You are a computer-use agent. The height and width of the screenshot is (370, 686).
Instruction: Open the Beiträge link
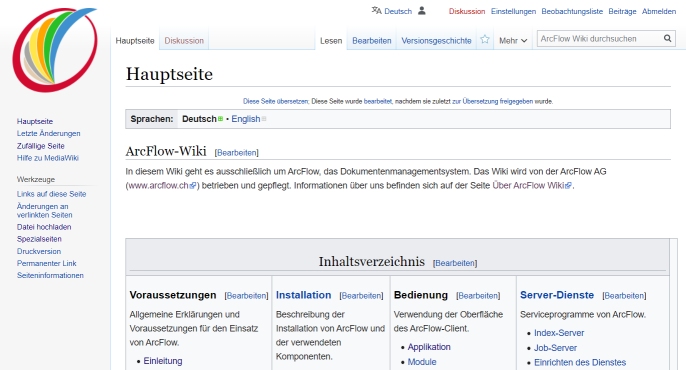pos(622,11)
